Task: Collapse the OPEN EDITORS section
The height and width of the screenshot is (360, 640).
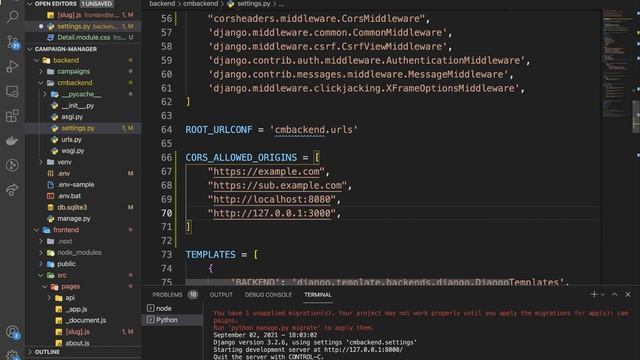Action: (x=29, y=4)
